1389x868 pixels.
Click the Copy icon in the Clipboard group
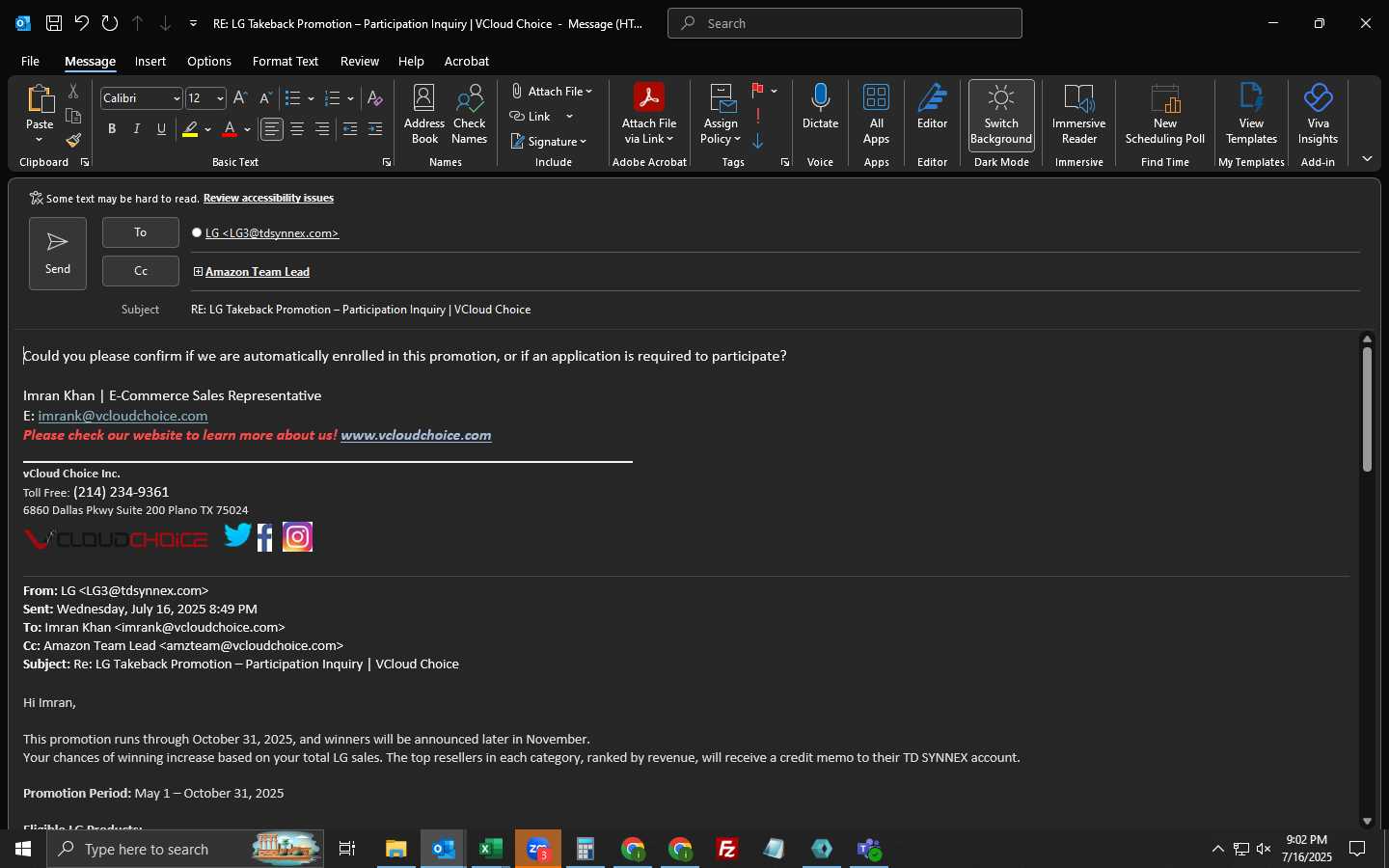tap(73, 117)
